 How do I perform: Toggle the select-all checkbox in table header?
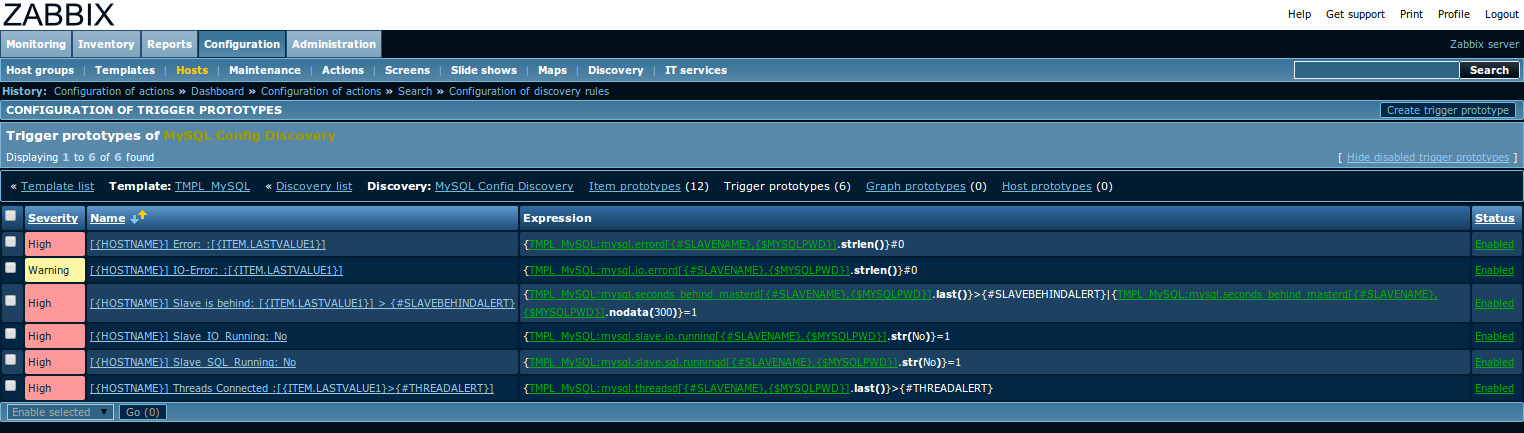tap(10, 216)
